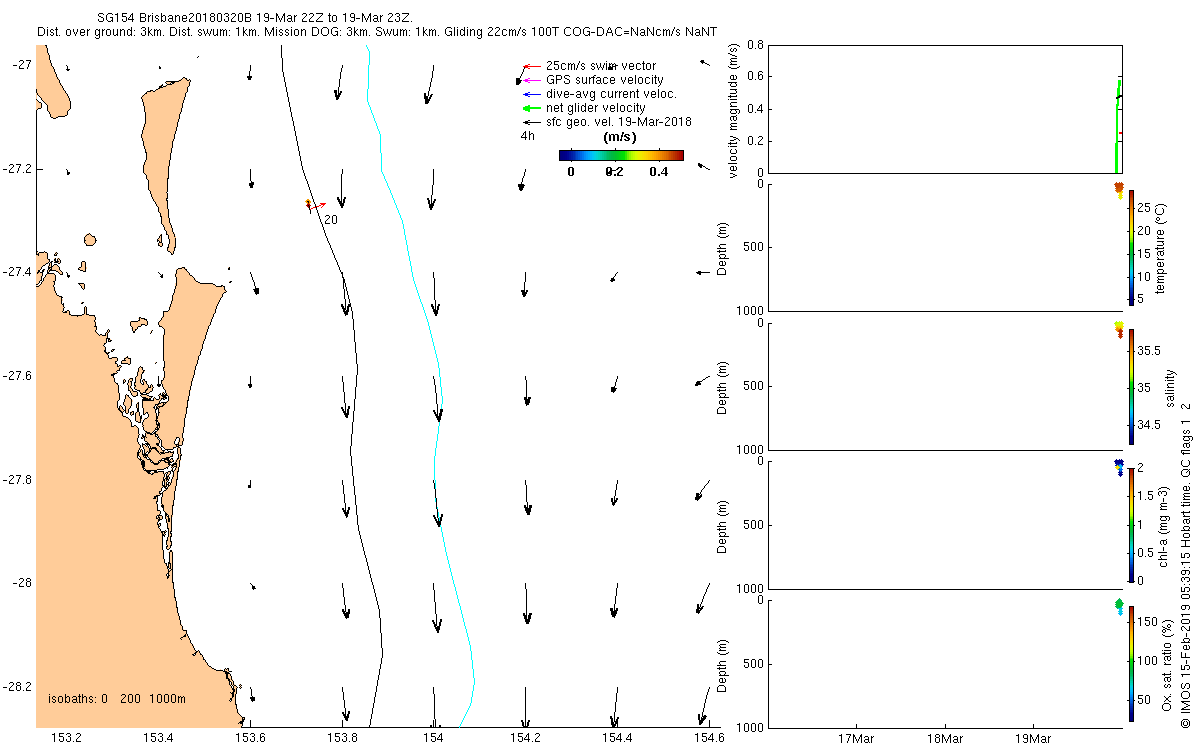This screenshot has height=750, width=1200.
Task: Click the '18Mar' date tick label
Action: coord(945,740)
